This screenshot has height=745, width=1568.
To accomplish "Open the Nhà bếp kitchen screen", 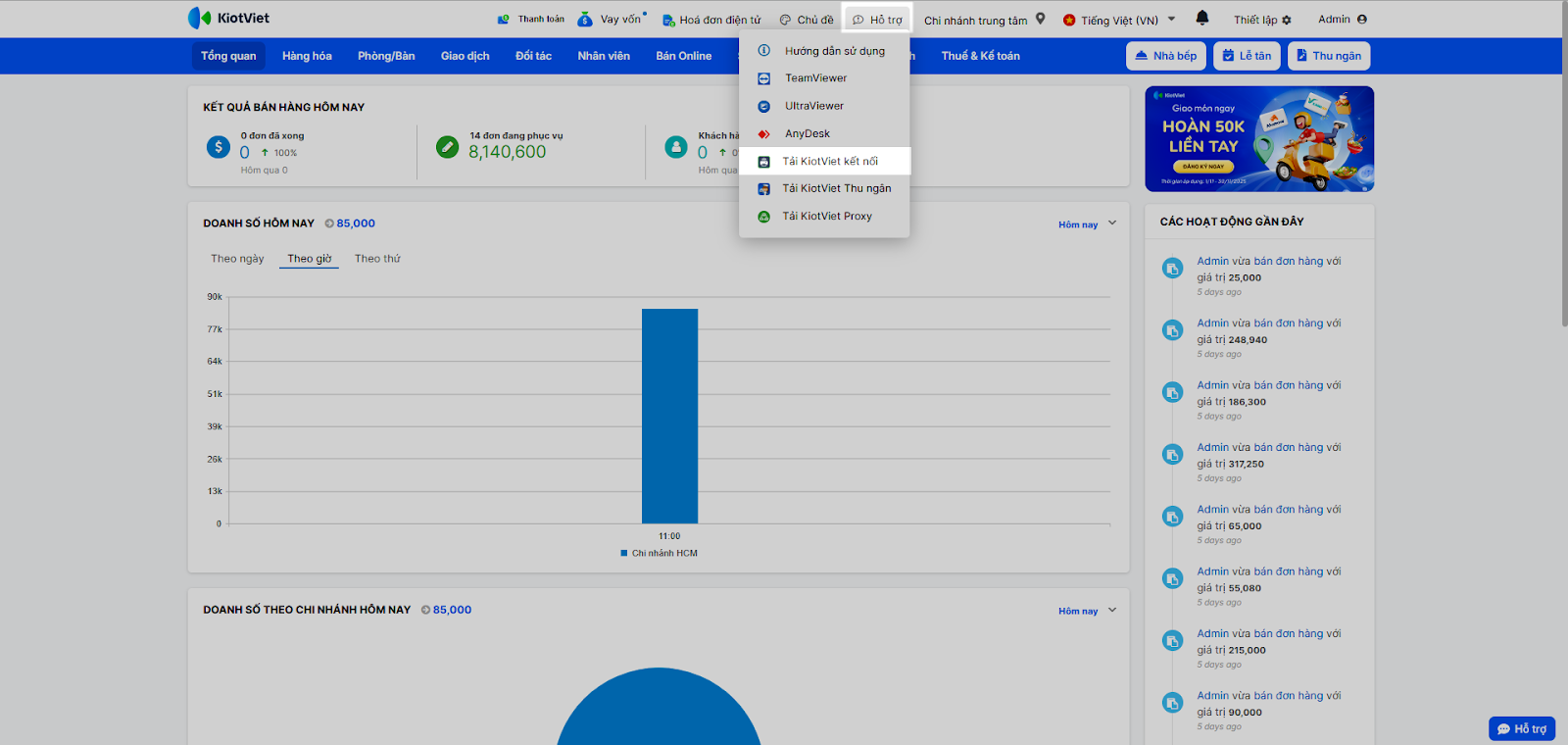I will pos(1166,56).
